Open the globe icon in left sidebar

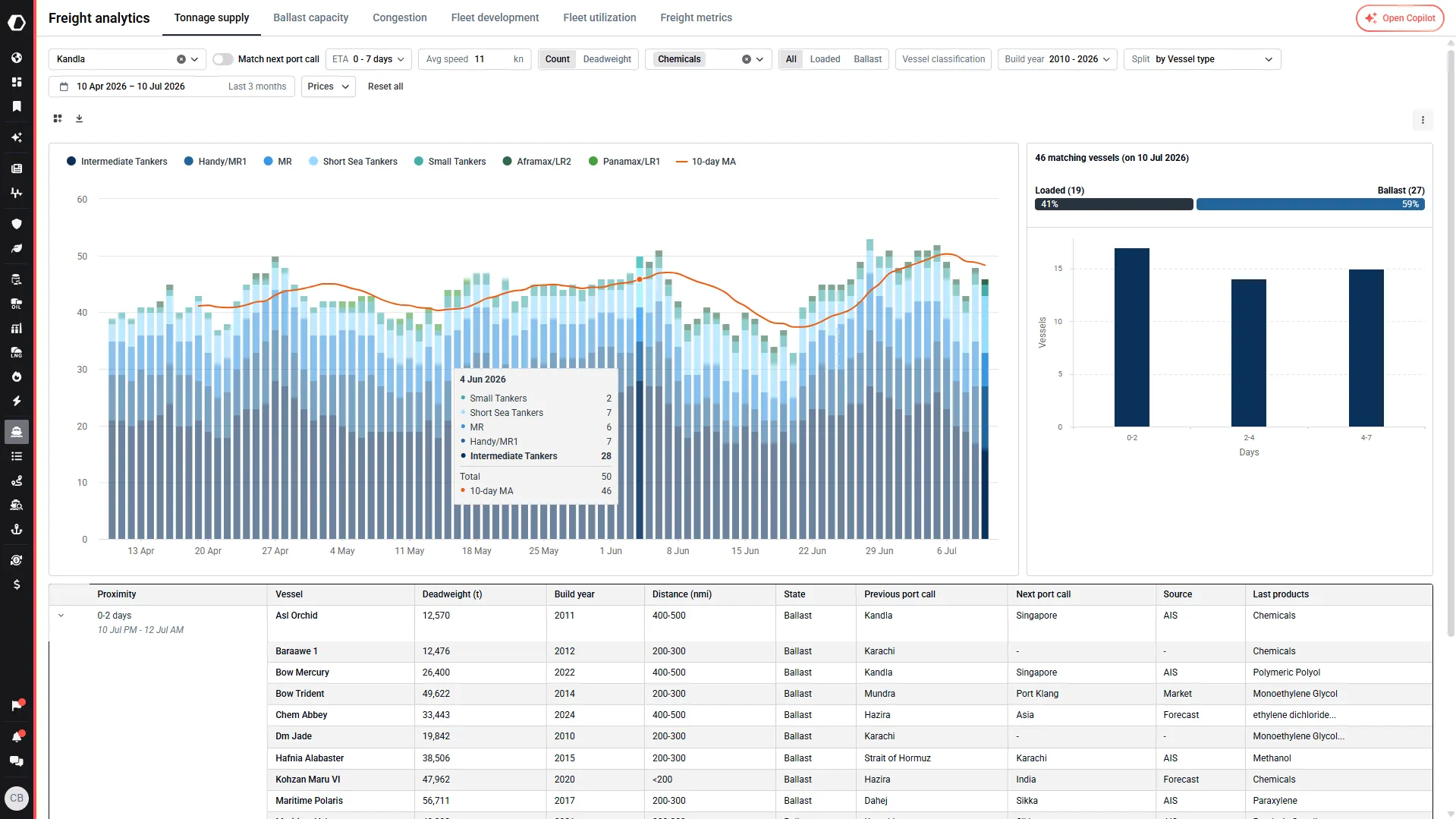(17, 58)
